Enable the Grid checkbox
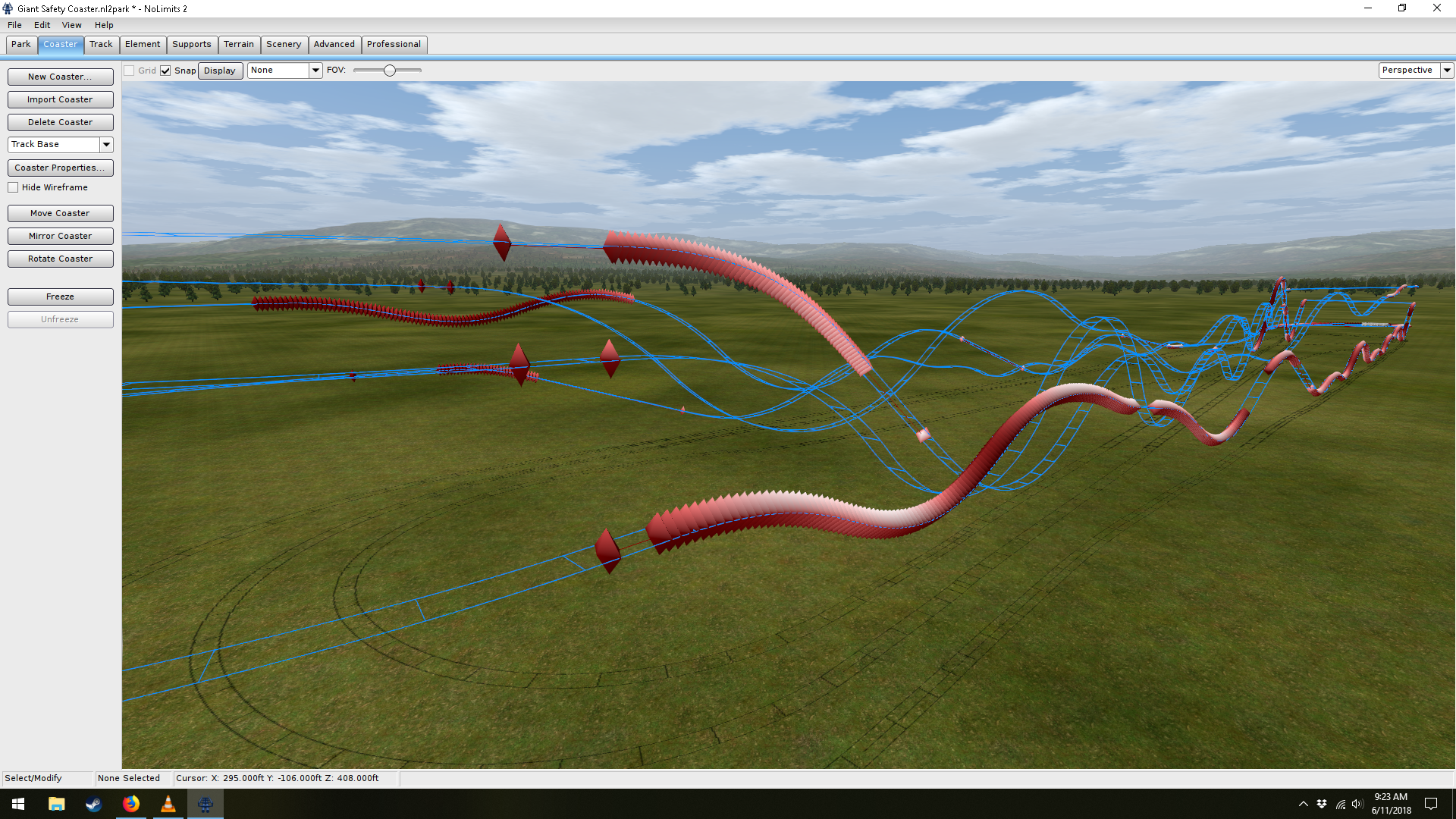Viewport: 1456px width, 819px height. click(x=130, y=71)
